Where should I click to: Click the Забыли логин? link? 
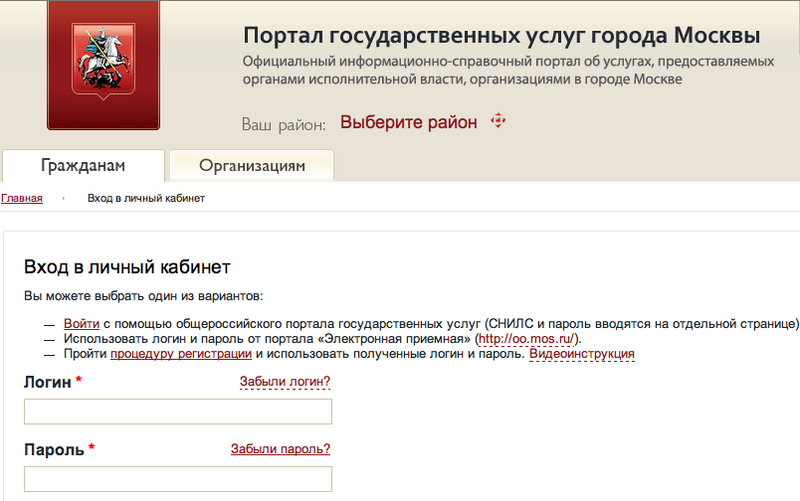tap(285, 382)
